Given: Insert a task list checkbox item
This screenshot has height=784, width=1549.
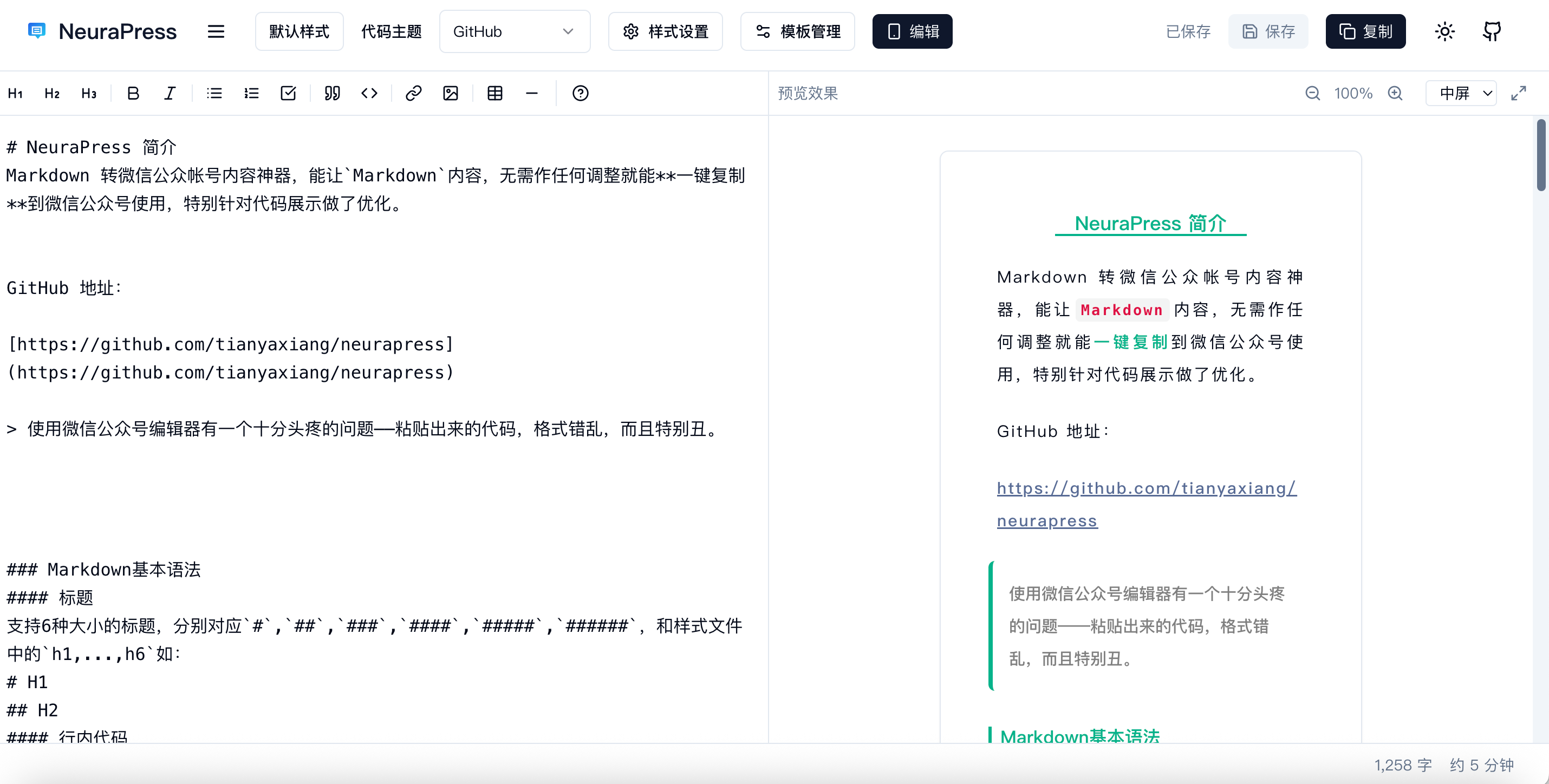Looking at the screenshot, I should [288, 93].
